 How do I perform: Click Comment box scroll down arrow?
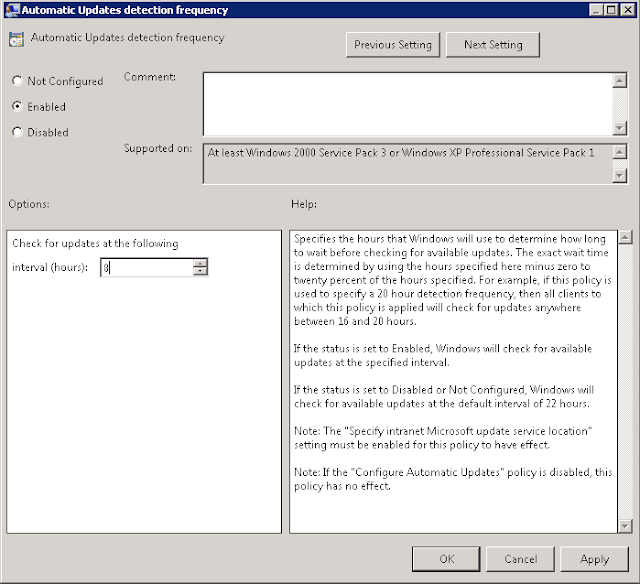coord(620,128)
